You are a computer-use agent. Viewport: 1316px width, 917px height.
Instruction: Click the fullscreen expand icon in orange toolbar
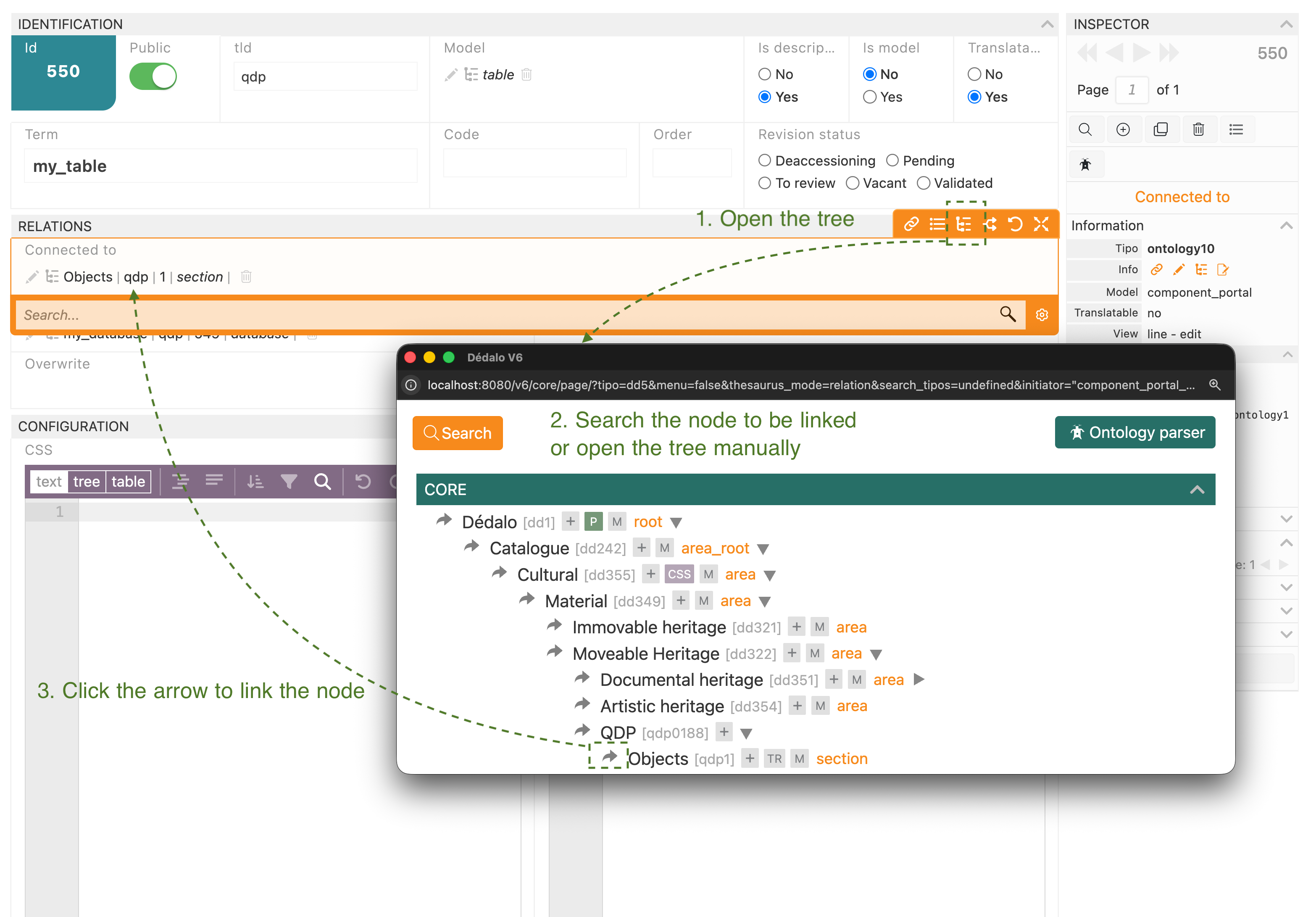click(1042, 224)
